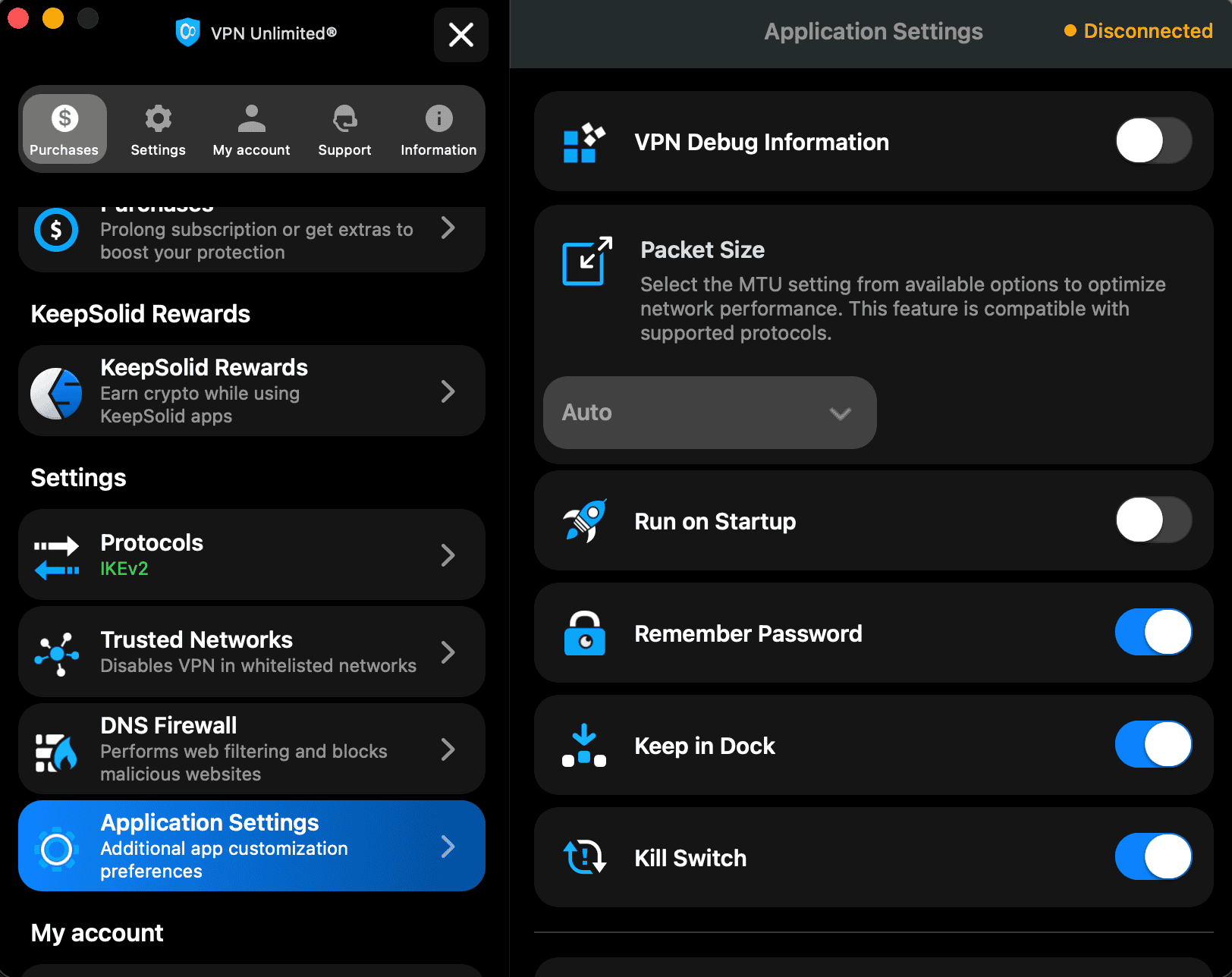
Task: Click the 'Keep in Dock' label
Action: 705,746
